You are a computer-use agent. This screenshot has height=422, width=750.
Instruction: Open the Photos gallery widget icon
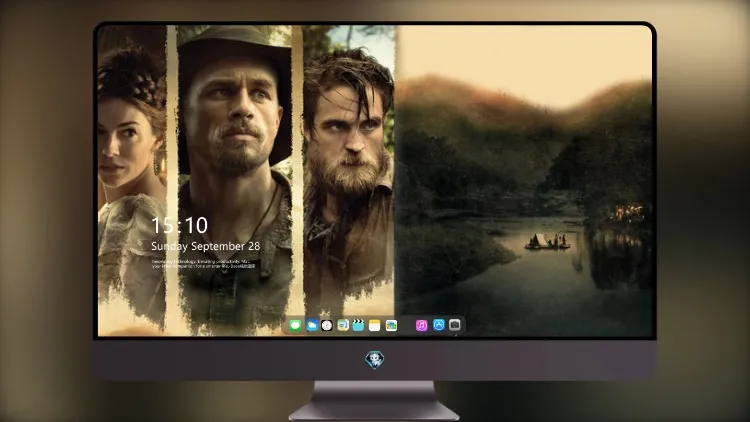click(391, 326)
